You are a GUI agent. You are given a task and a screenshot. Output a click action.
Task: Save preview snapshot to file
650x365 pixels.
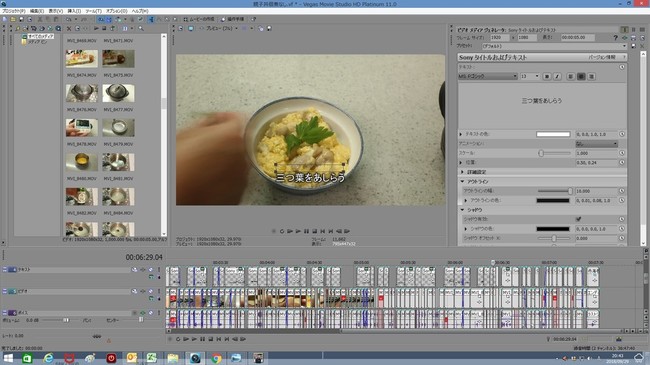pyautogui.click(x=269, y=28)
